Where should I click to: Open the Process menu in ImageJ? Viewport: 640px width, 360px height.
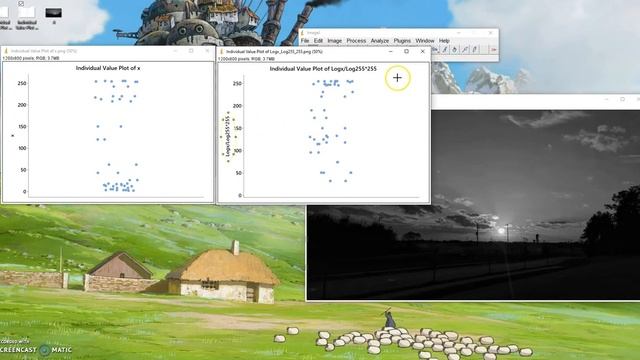(356, 41)
